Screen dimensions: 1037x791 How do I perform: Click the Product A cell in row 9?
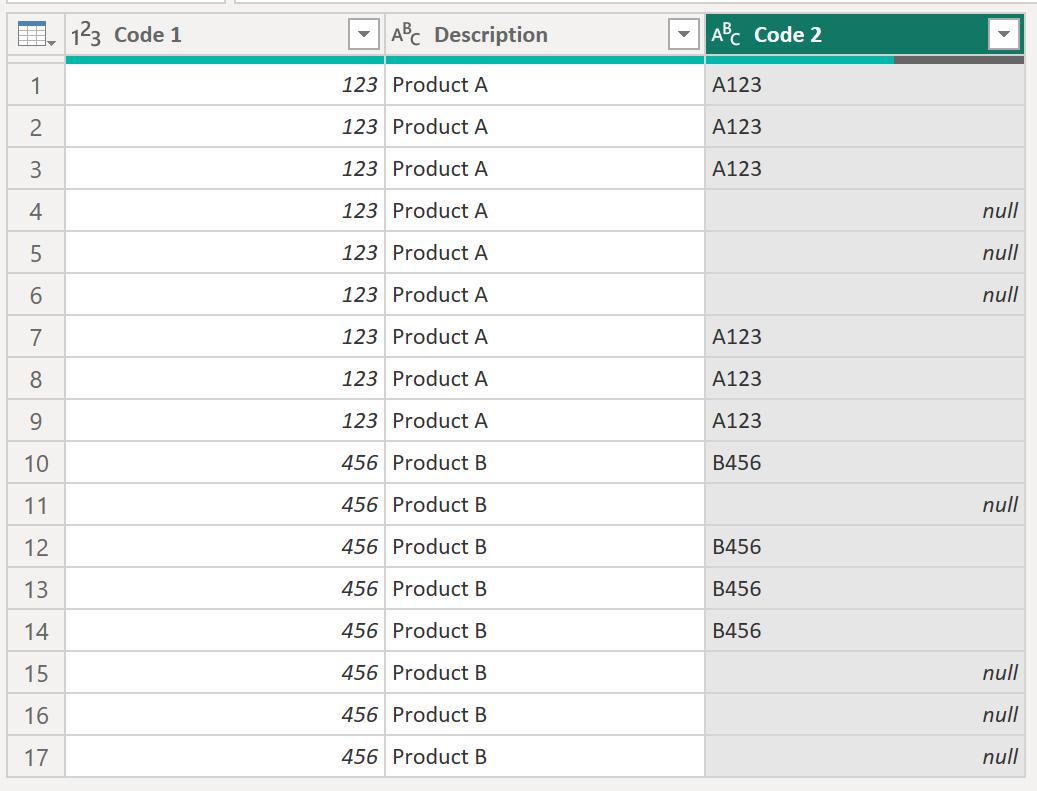(x=545, y=421)
